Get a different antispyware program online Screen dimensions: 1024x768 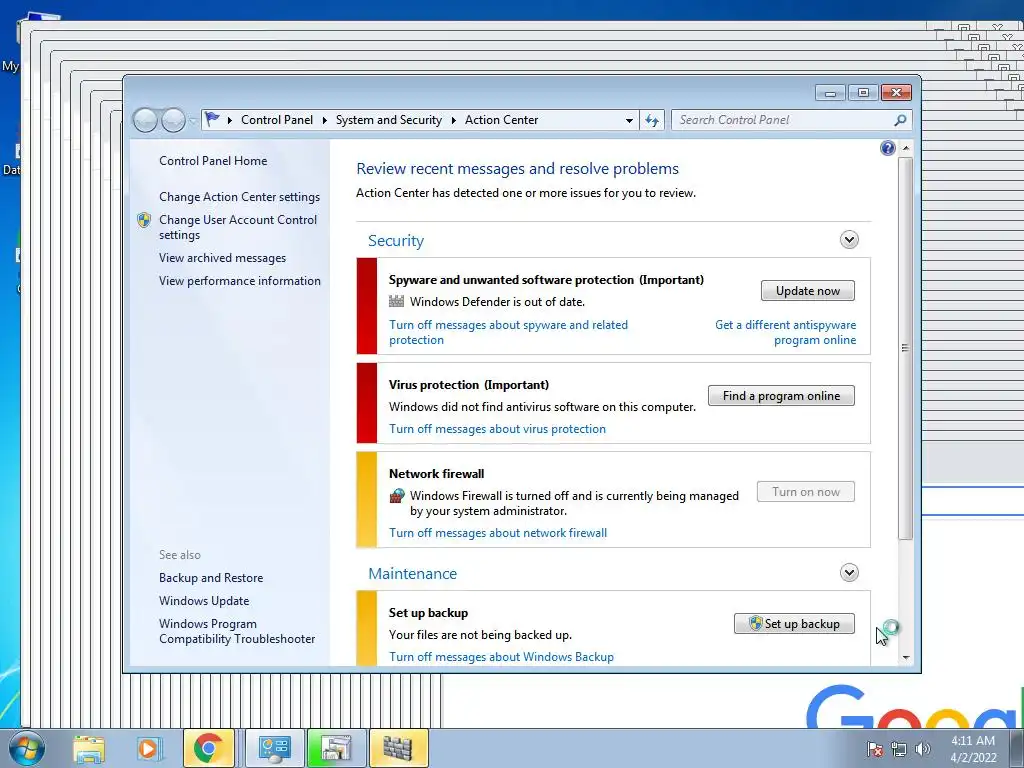pyautogui.click(x=786, y=332)
